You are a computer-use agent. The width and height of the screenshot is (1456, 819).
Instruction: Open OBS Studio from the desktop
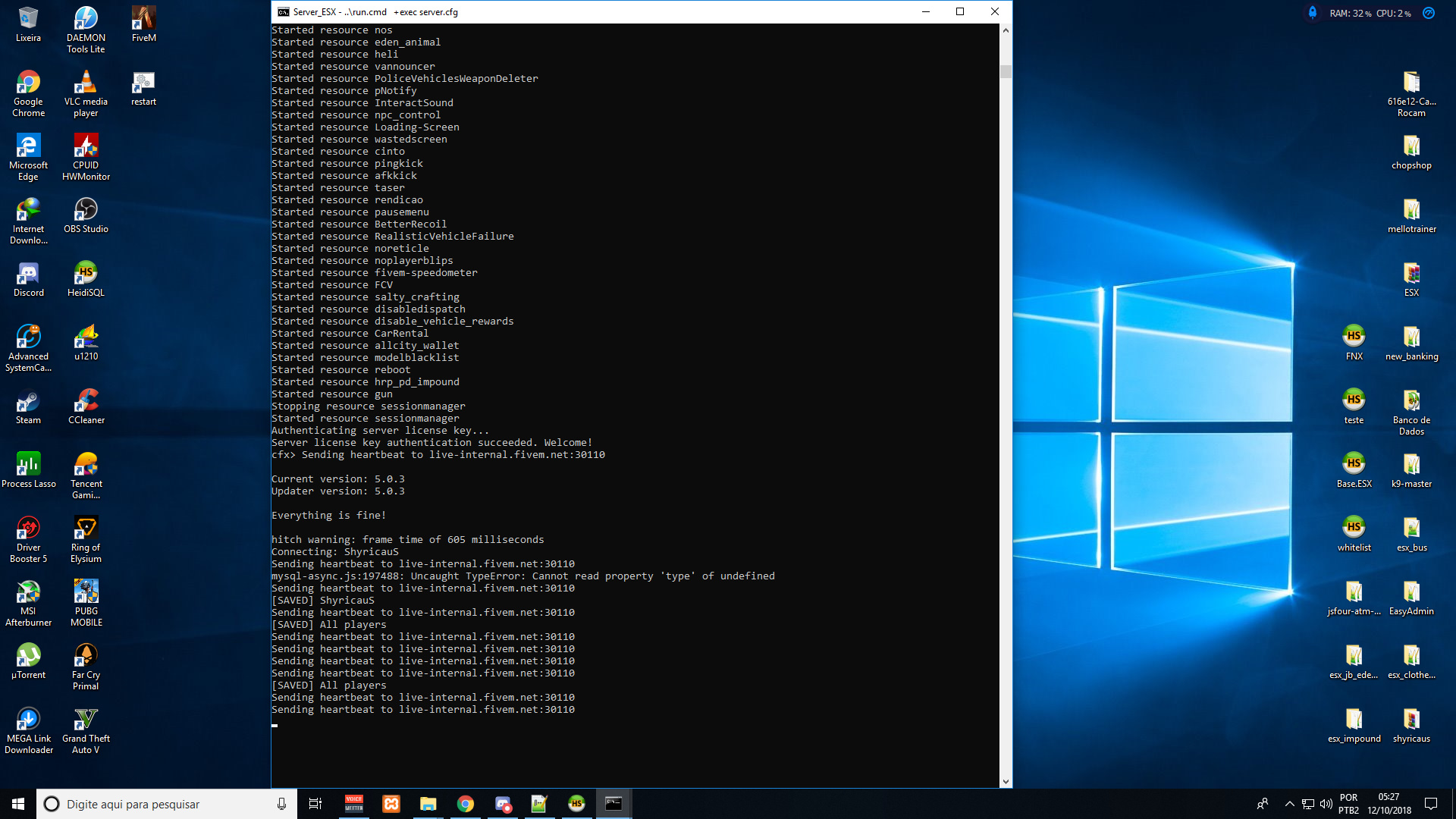(86, 211)
